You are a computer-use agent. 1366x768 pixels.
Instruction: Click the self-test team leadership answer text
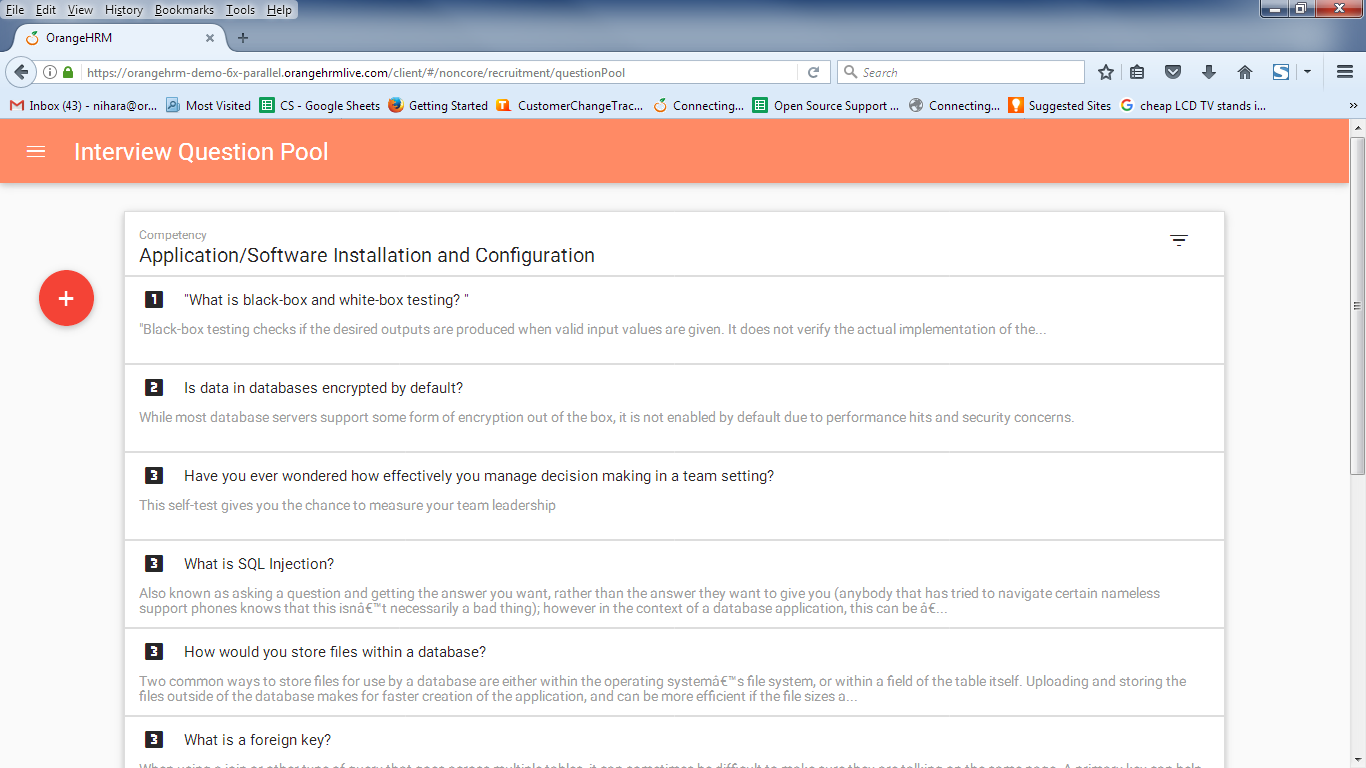point(347,505)
